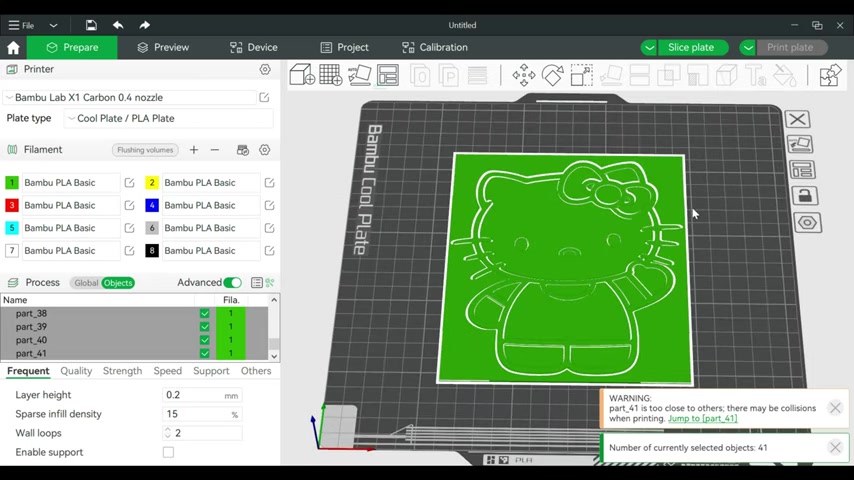Select the Move tool icon
The height and width of the screenshot is (480, 854).
(x=523, y=75)
